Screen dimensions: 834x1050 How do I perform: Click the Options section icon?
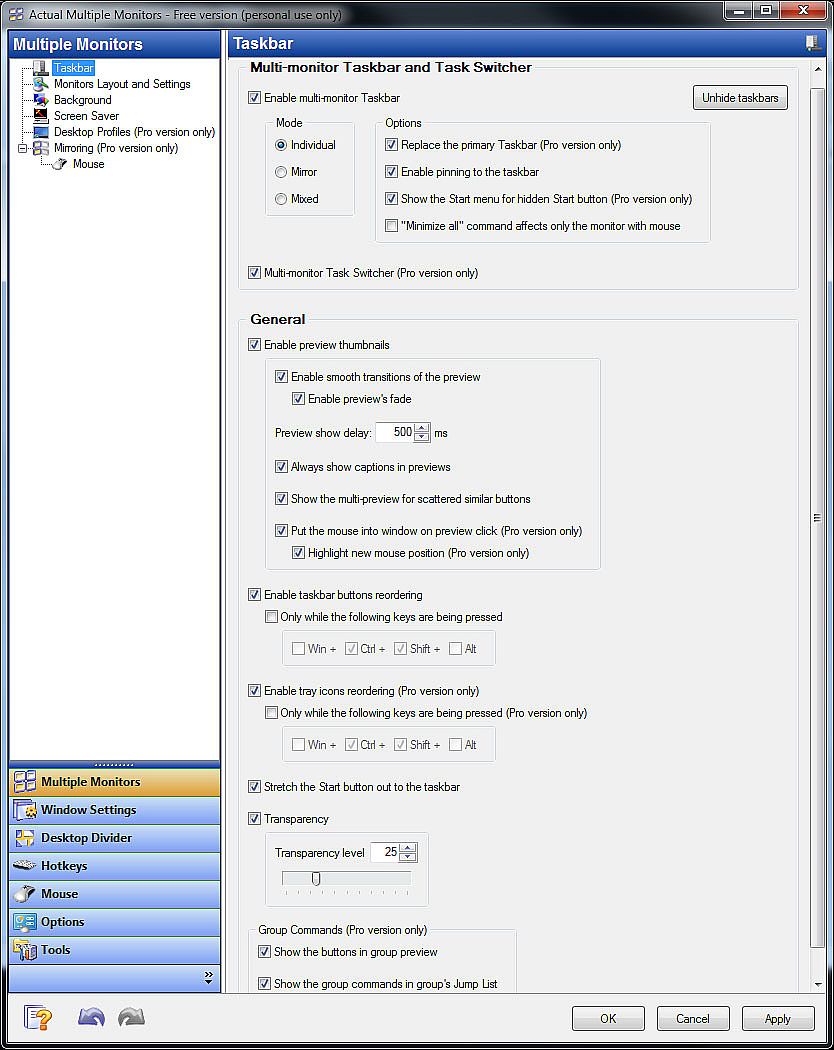(x=25, y=922)
